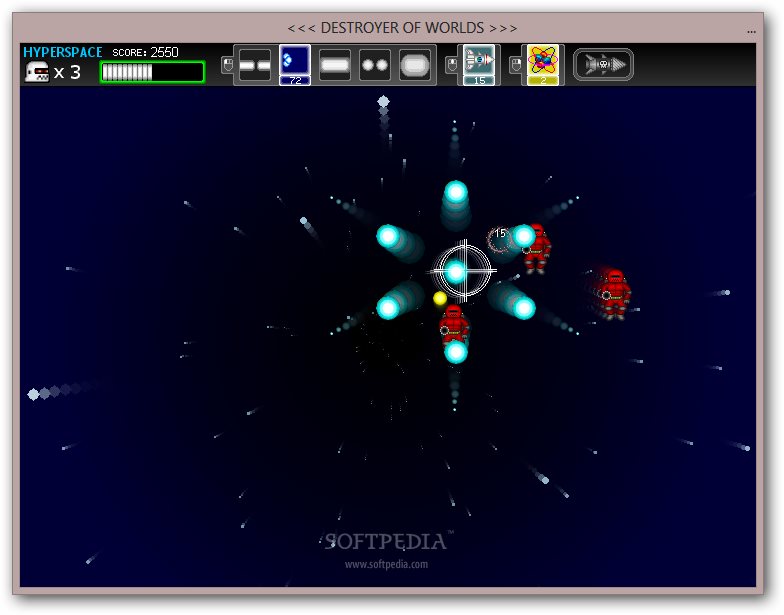The image size is (784, 615).
Task: Click the floating 15 points popup
Action: click(x=500, y=234)
